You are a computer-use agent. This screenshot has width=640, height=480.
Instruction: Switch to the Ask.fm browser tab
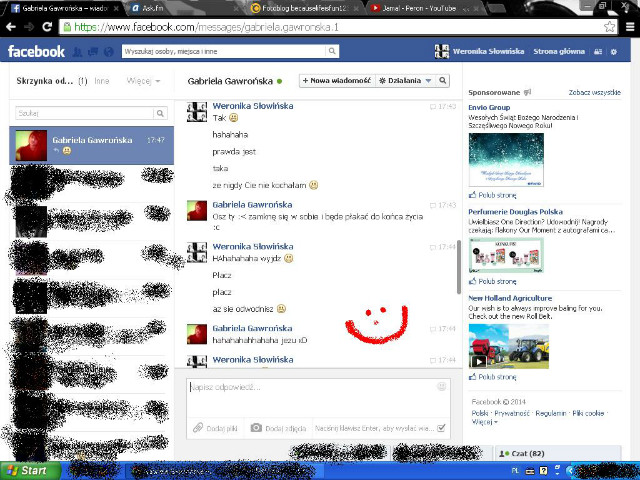pyautogui.click(x=183, y=8)
